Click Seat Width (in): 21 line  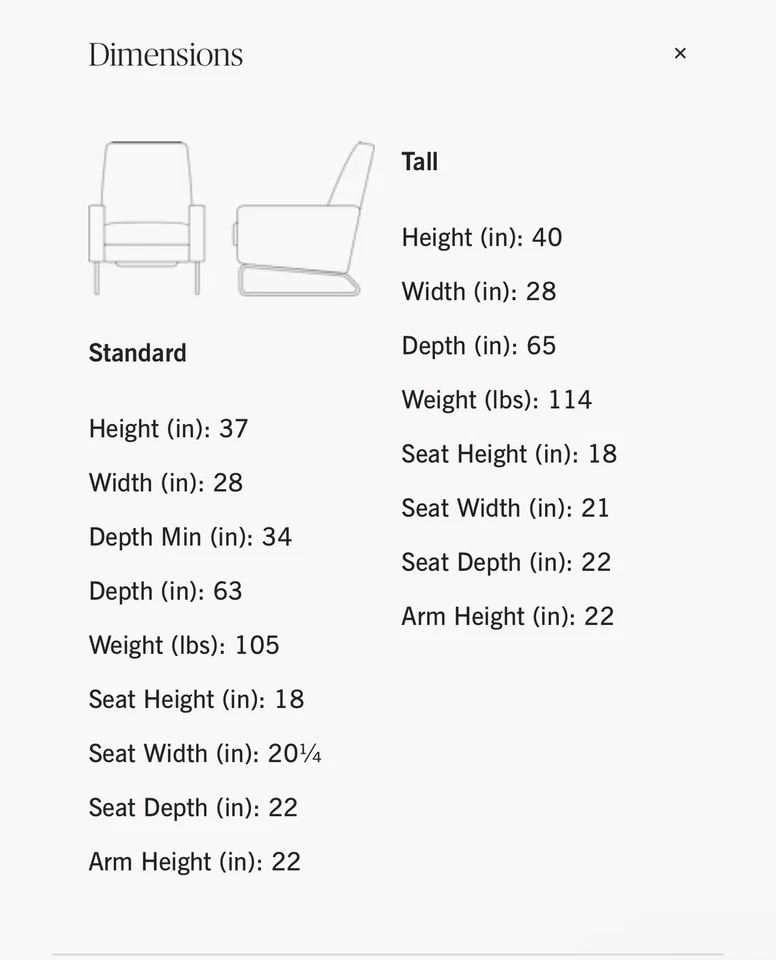[505, 508]
